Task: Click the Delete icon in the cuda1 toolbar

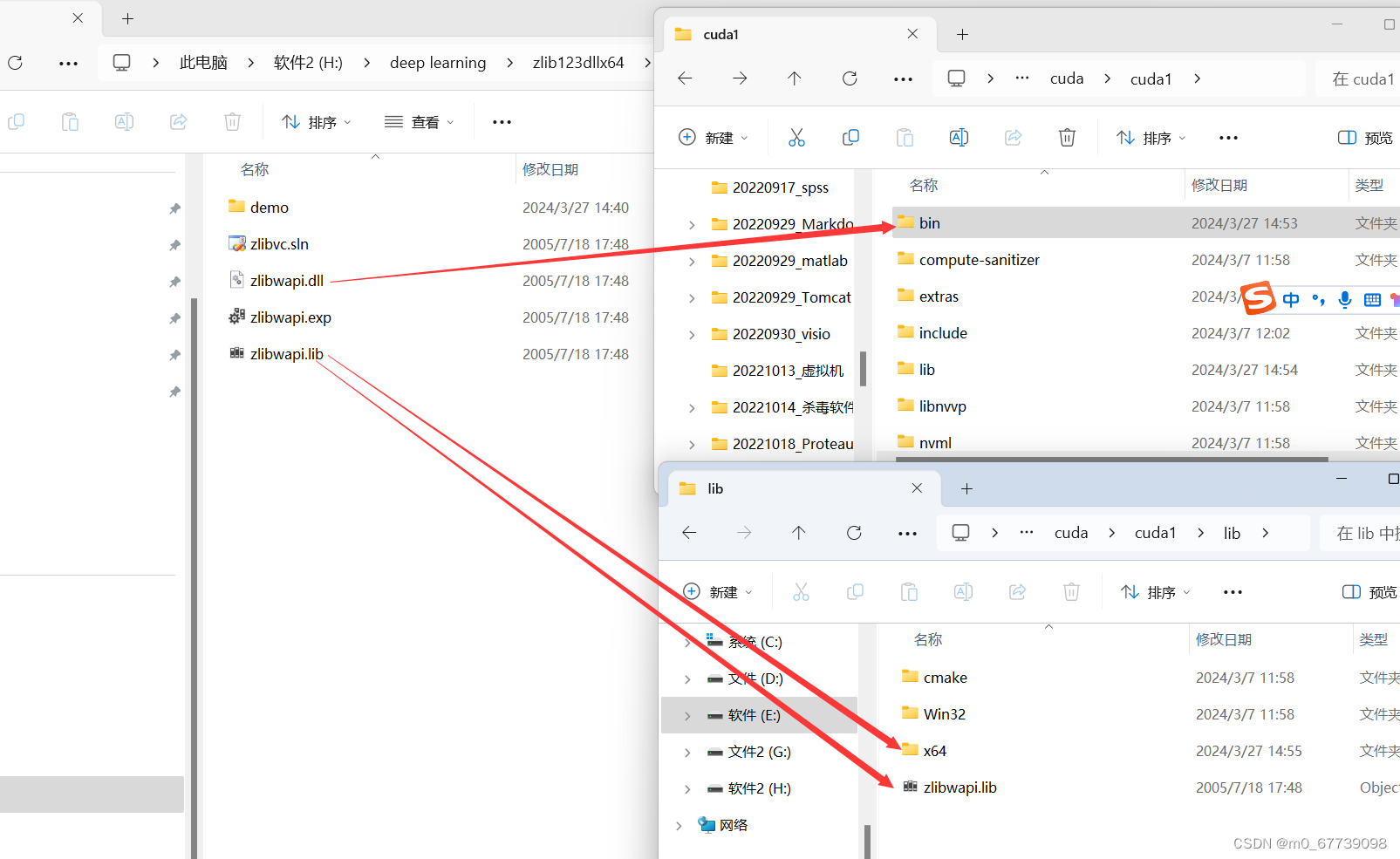Action: pos(1066,137)
